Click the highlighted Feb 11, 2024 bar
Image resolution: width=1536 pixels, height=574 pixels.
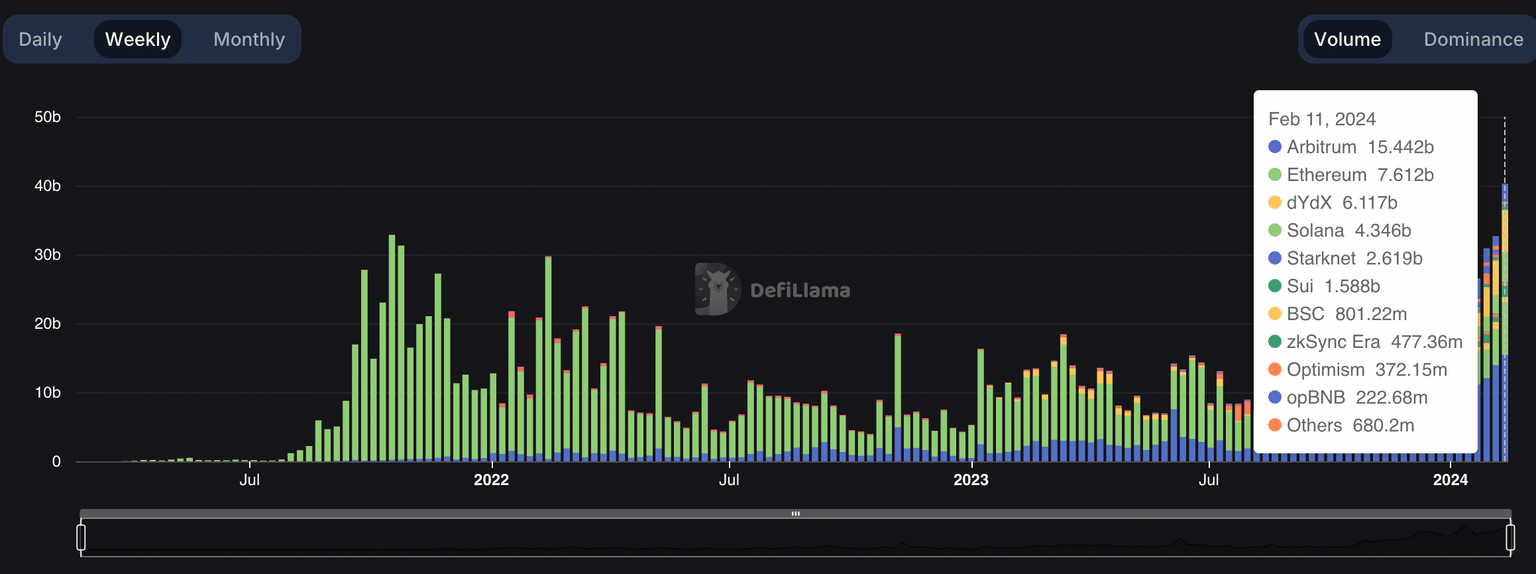click(x=1505, y=323)
